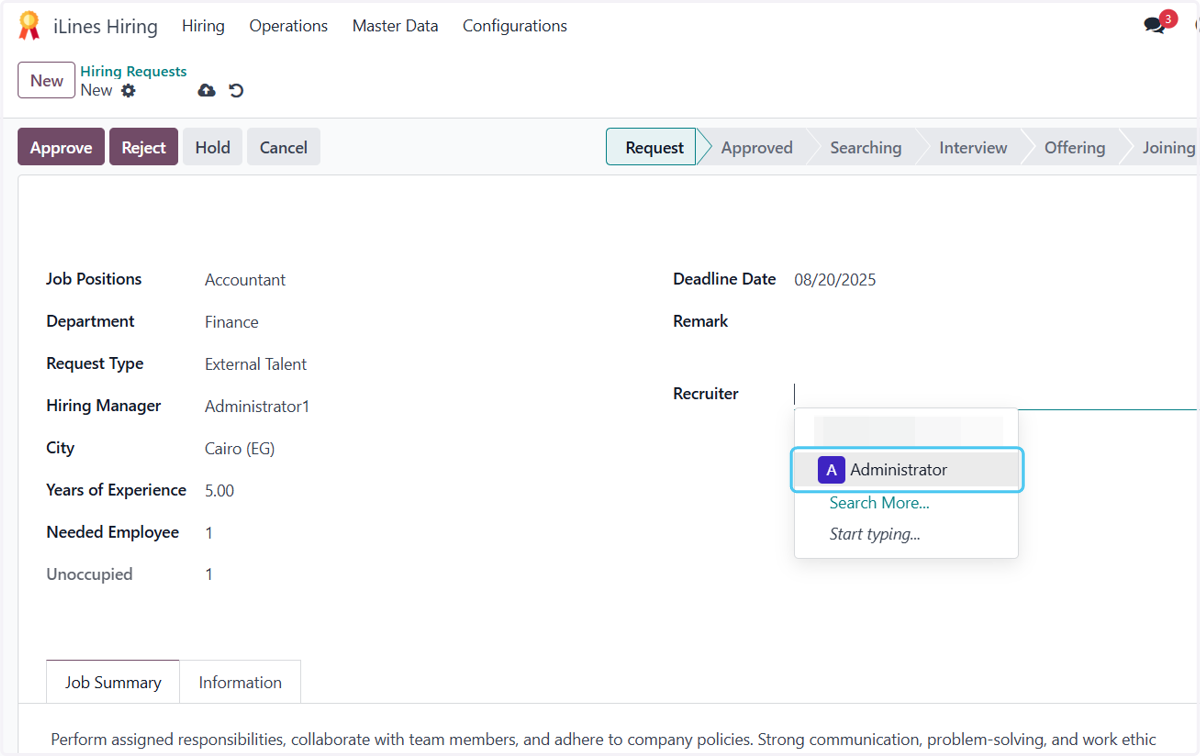Viewport: 1200px width, 756px height.
Task: Open the Master Data menu
Action: tap(395, 26)
